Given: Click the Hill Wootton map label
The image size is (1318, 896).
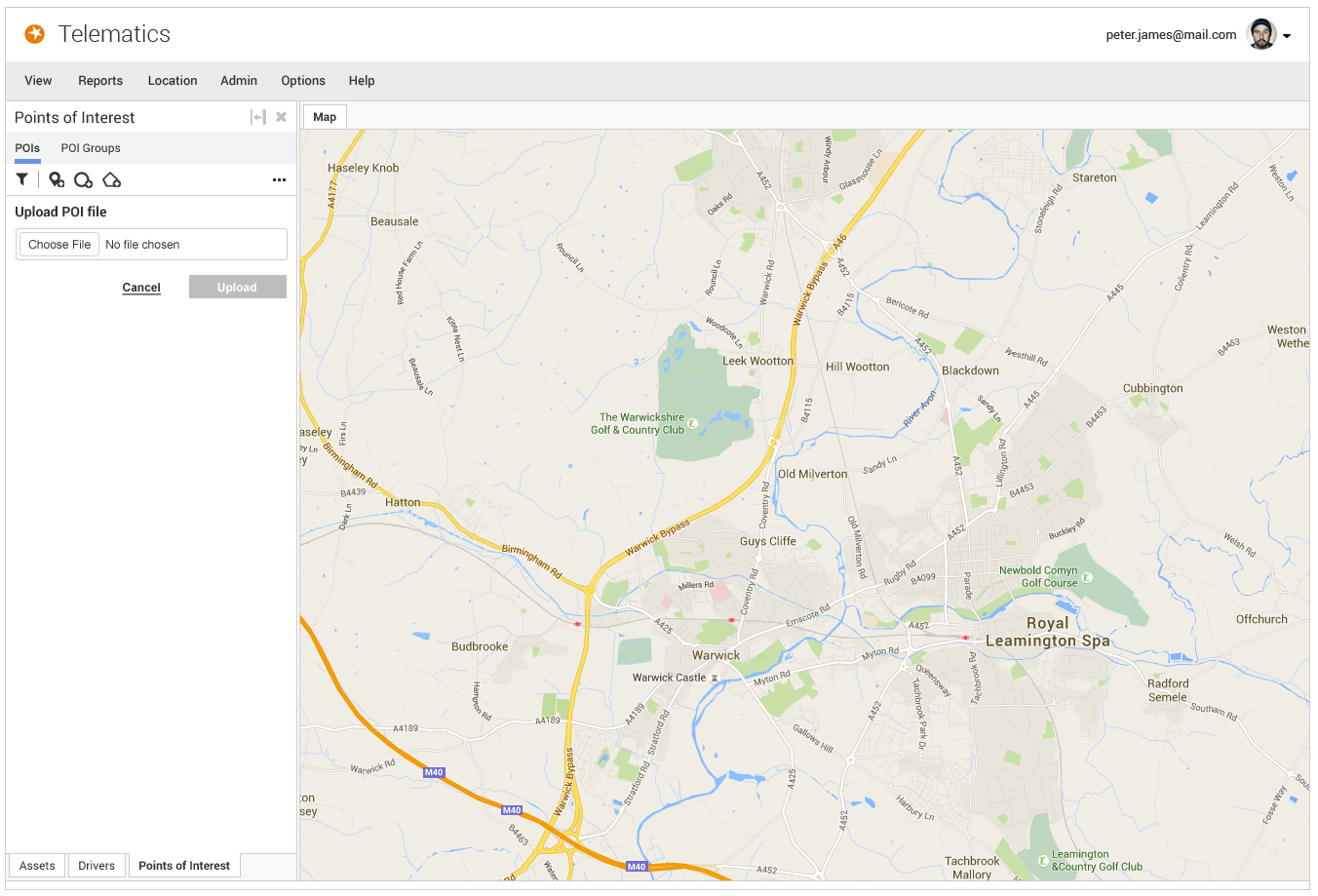Looking at the screenshot, I should click(858, 367).
